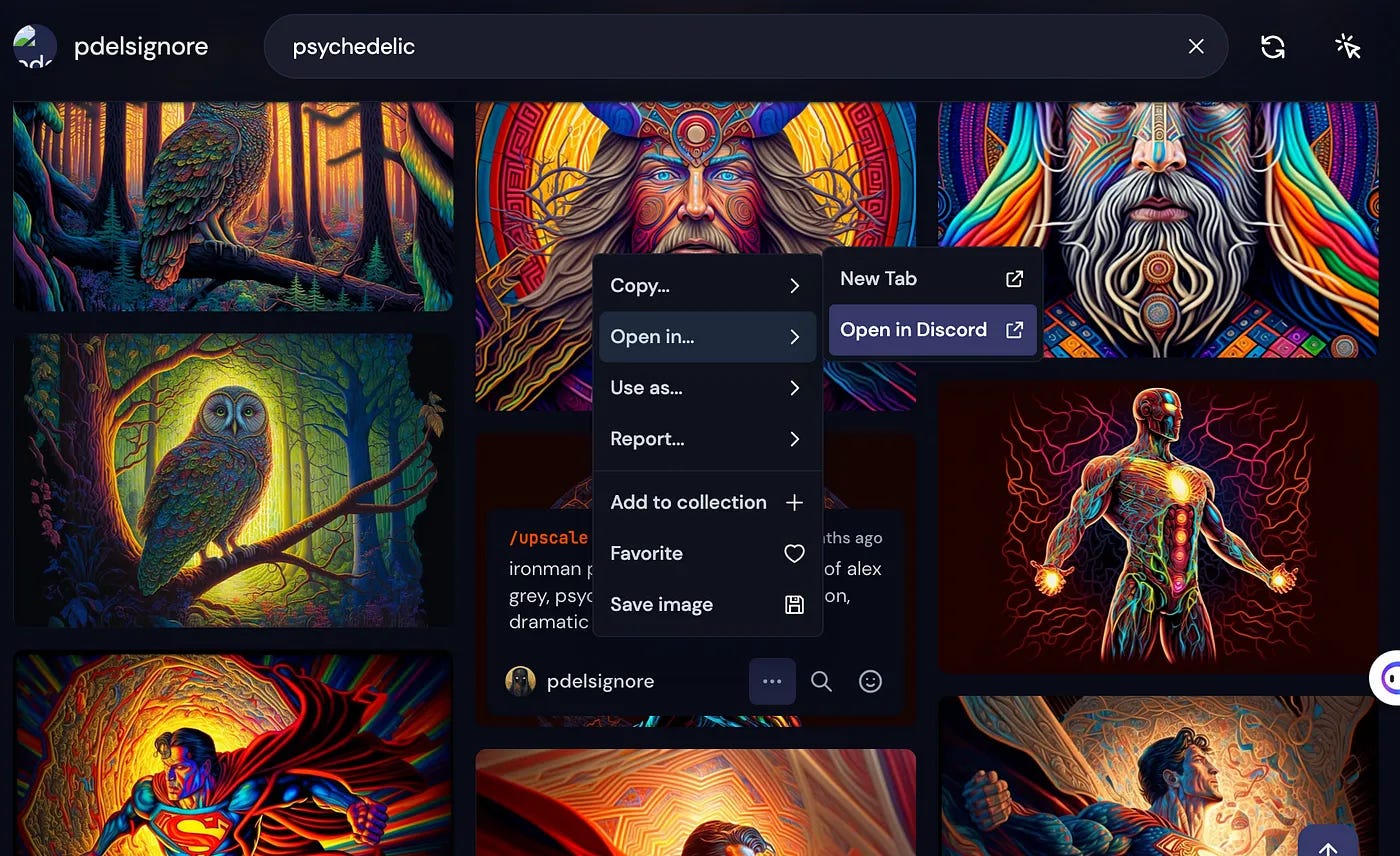Screen dimensions: 1400x856
Task: Open the flying Superman with red cape thumbnail
Action: 233,754
